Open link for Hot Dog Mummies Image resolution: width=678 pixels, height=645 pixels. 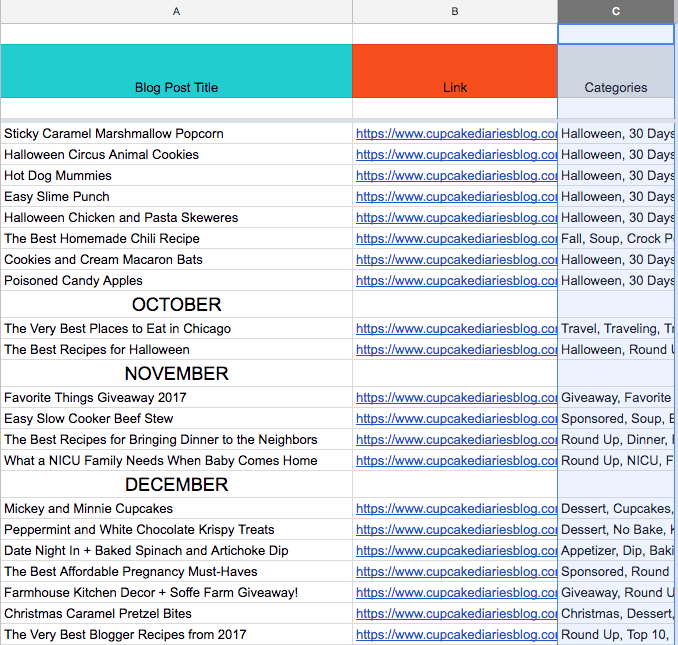coord(456,176)
